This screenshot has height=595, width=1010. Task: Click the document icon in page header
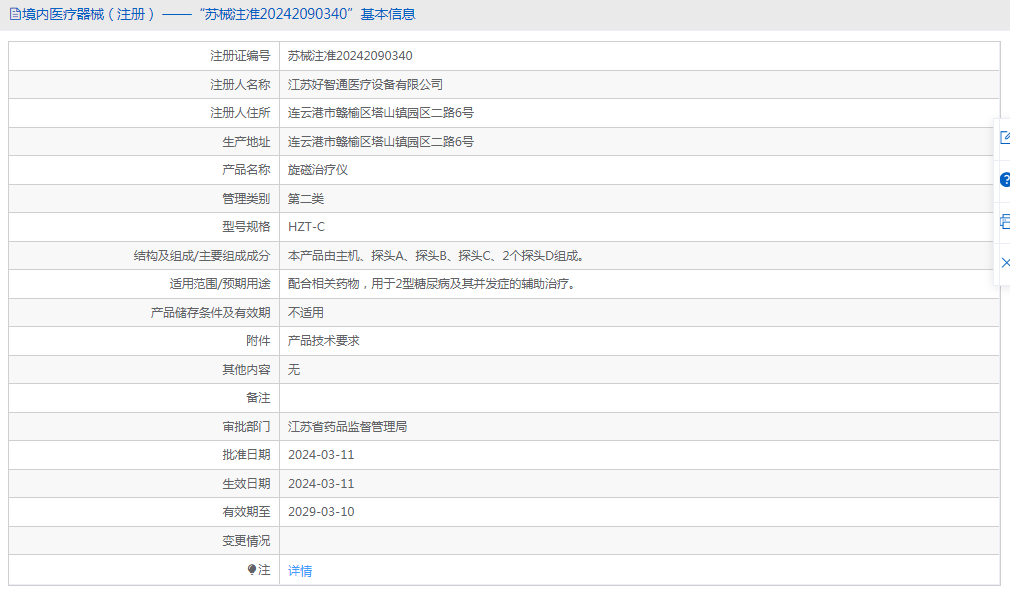coord(15,14)
